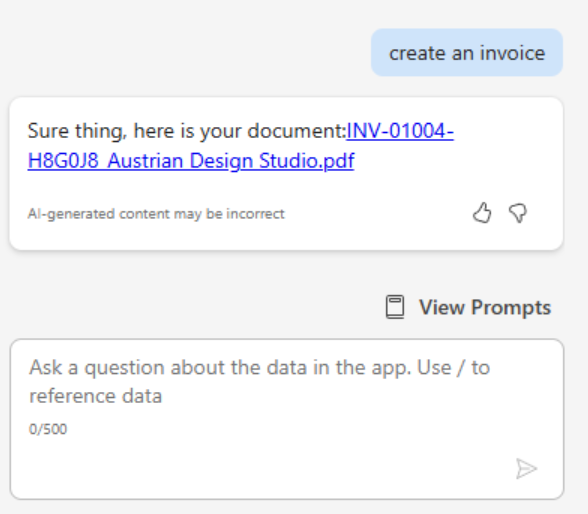Focus the Ask a question input field

pyautogui.click(x=287, y=419)
